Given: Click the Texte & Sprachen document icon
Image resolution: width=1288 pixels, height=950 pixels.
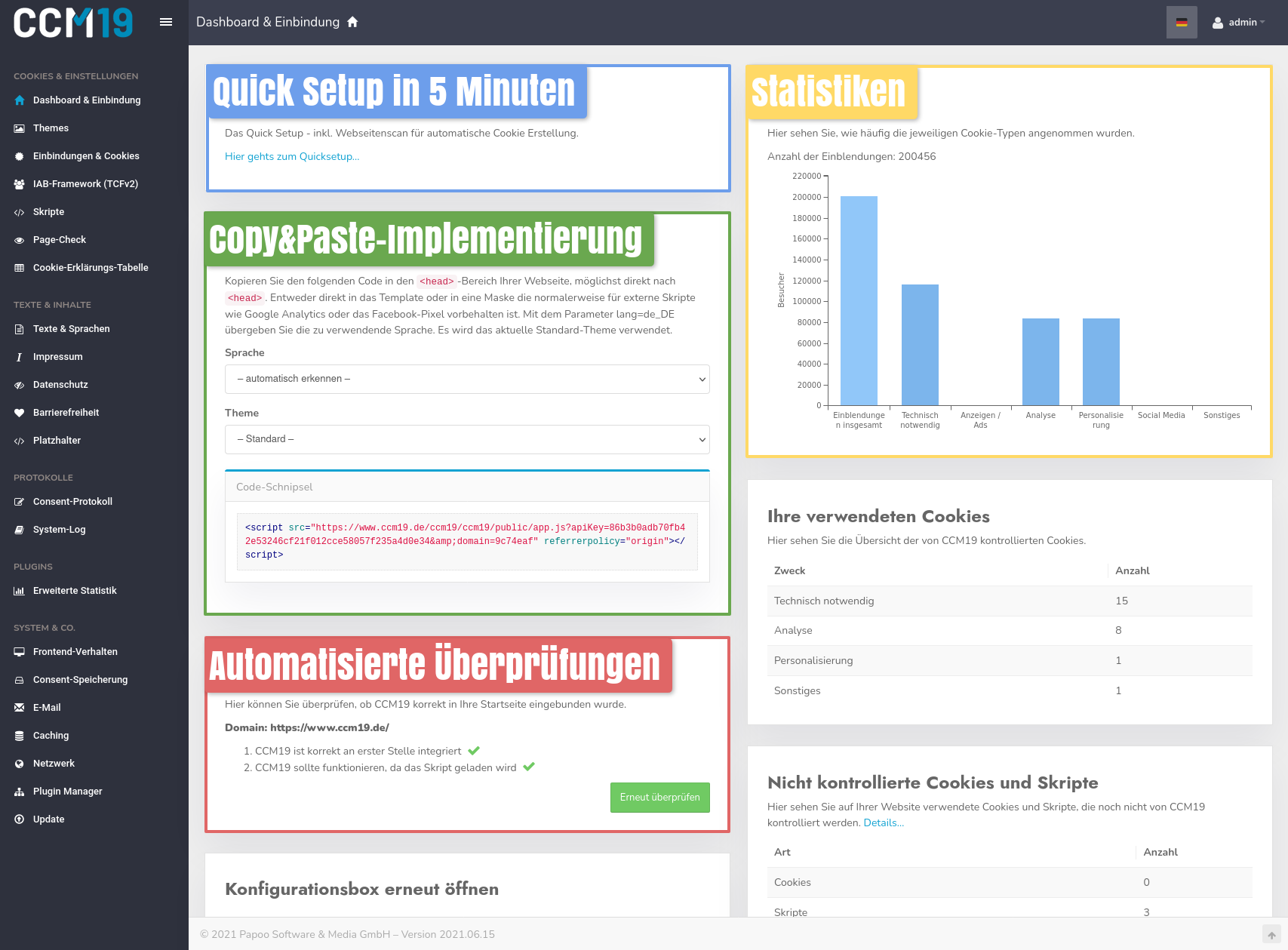Looking at the screenshot, I should click(x=20, y=329).
